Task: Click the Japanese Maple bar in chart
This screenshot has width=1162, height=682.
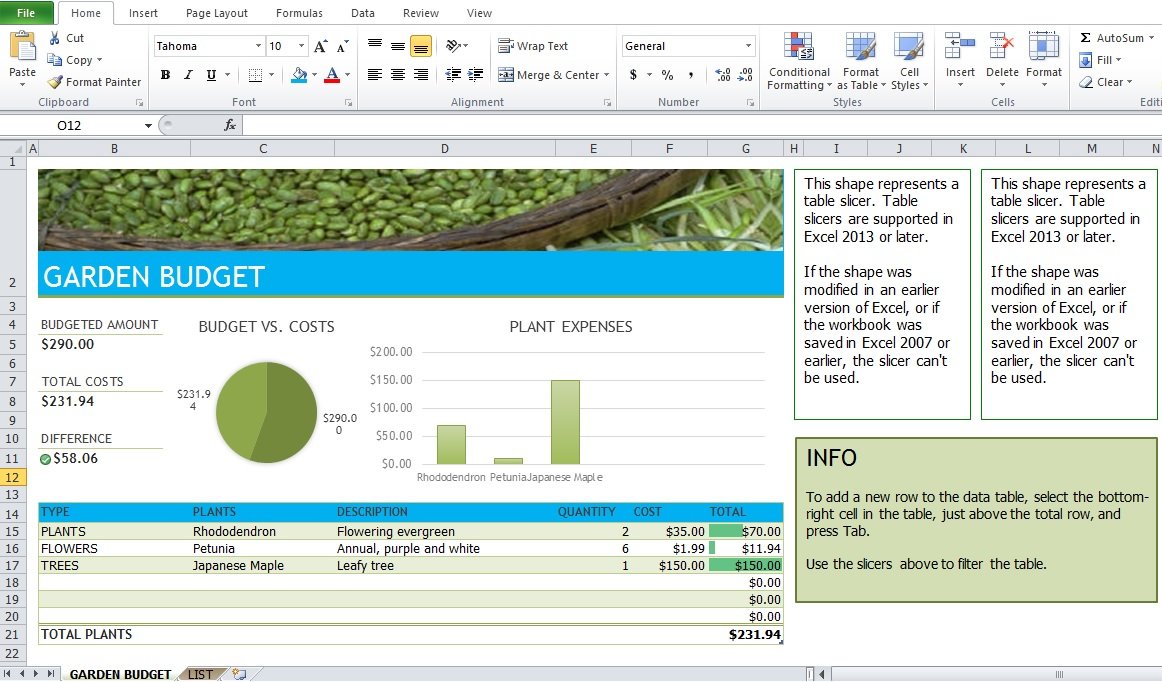Action: pos(565,422)
